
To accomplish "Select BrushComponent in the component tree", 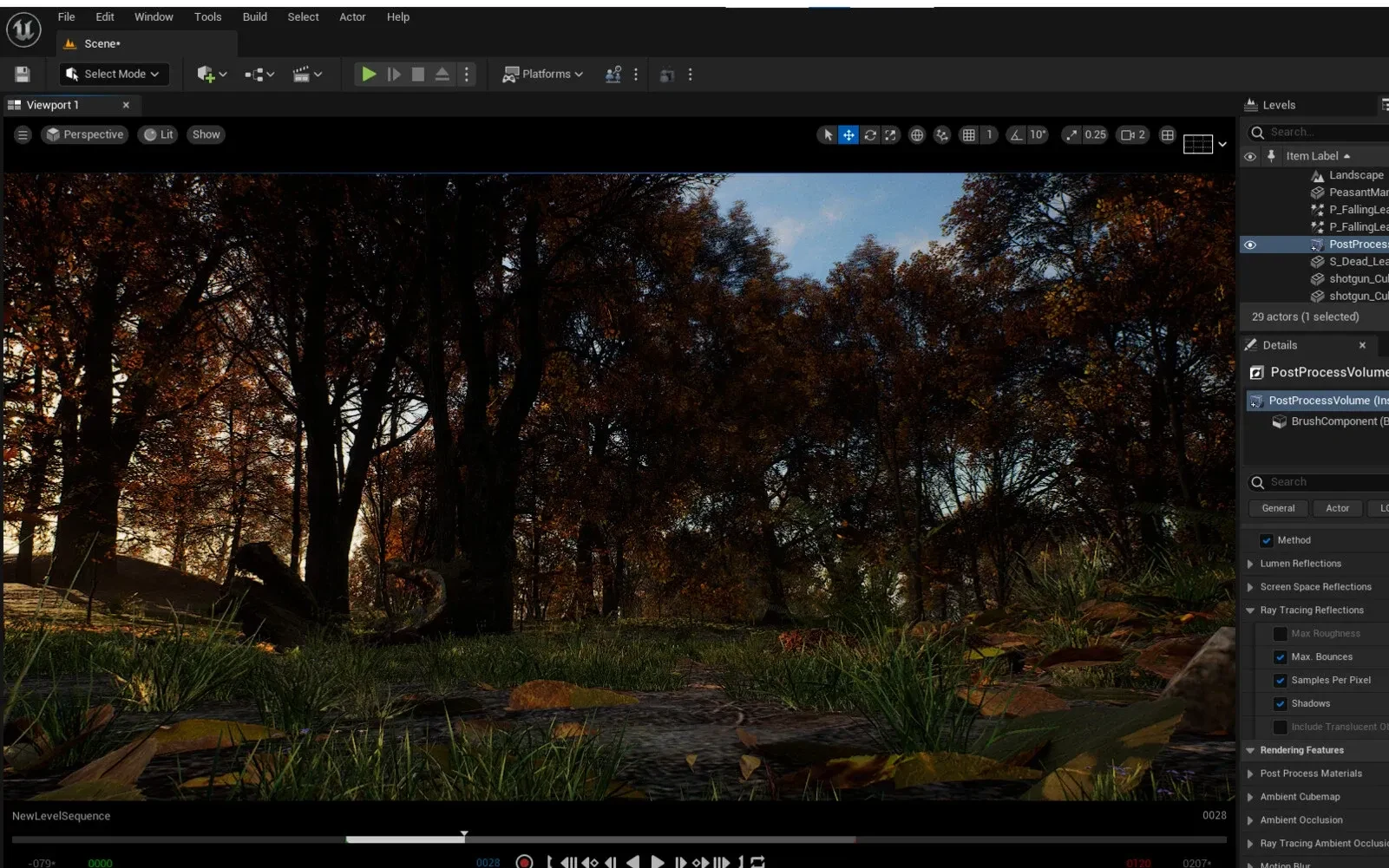I will [x=1339, y=421].
